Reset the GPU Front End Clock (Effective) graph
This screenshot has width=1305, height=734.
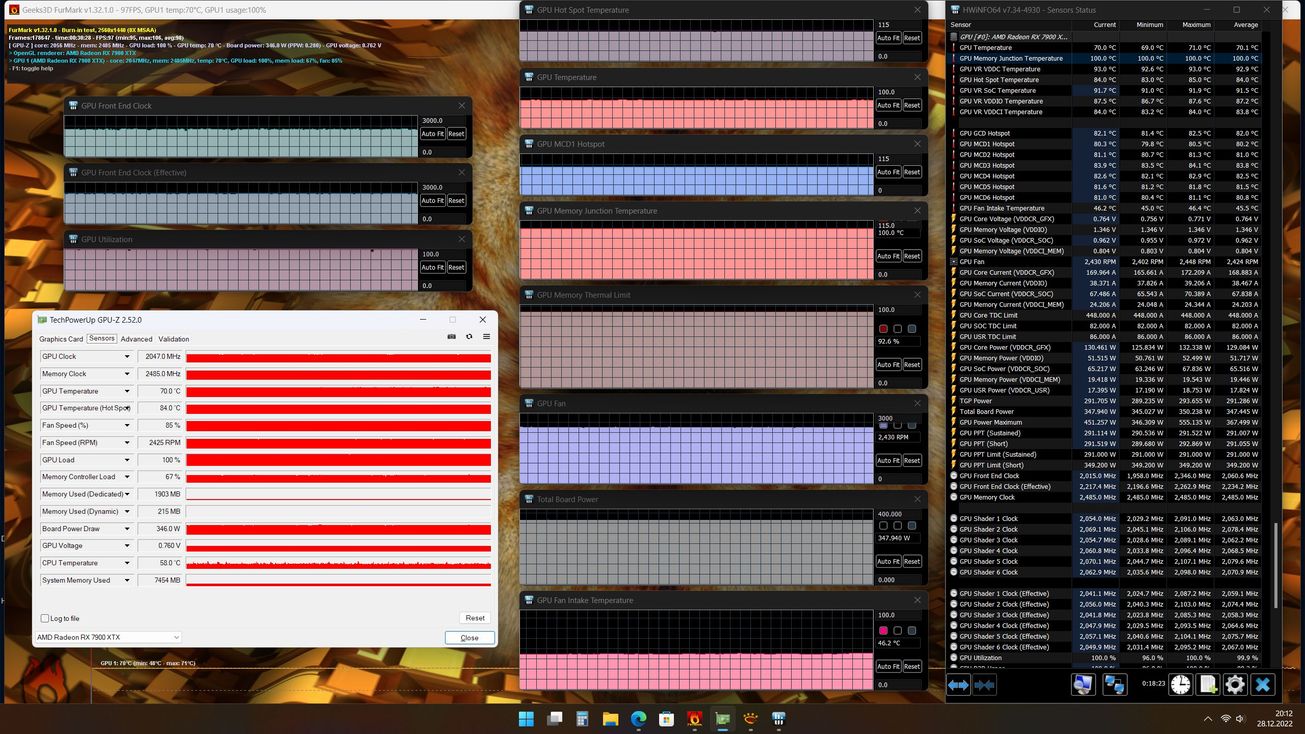[456, 200]
